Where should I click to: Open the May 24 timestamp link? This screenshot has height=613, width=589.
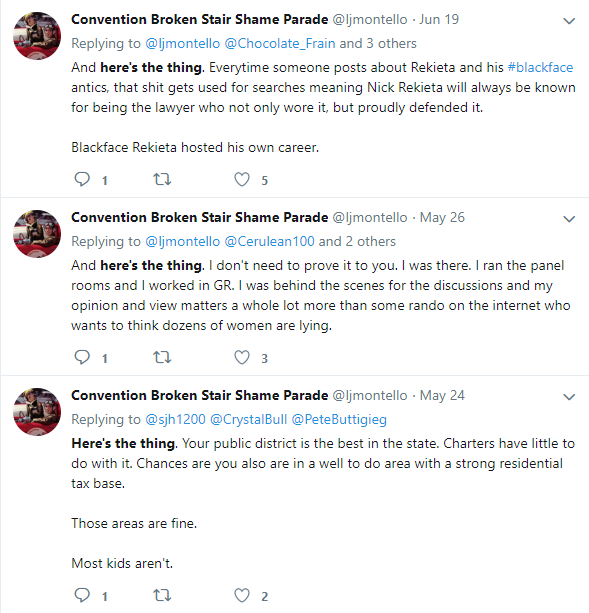click(442, 395)
